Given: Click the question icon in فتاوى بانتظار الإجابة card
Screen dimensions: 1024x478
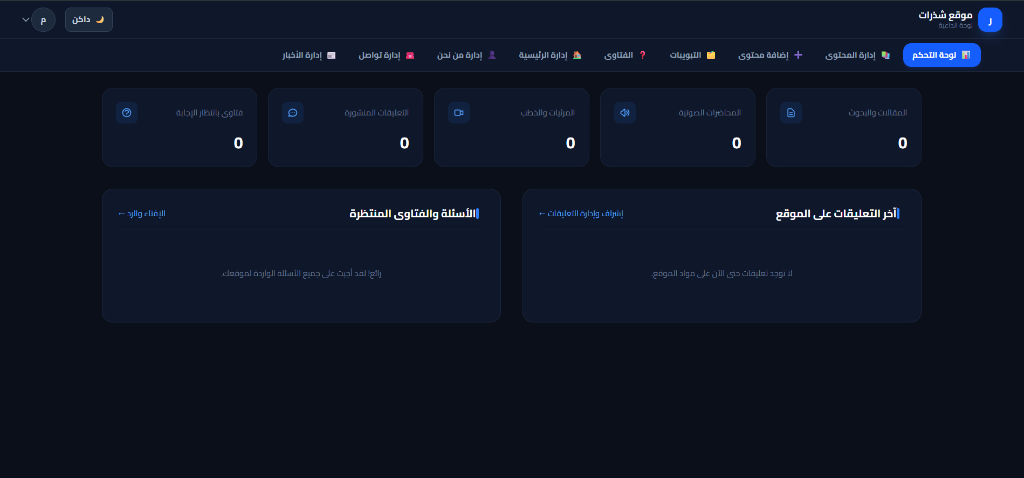Looking at the screenshot, I should point(127,113).
